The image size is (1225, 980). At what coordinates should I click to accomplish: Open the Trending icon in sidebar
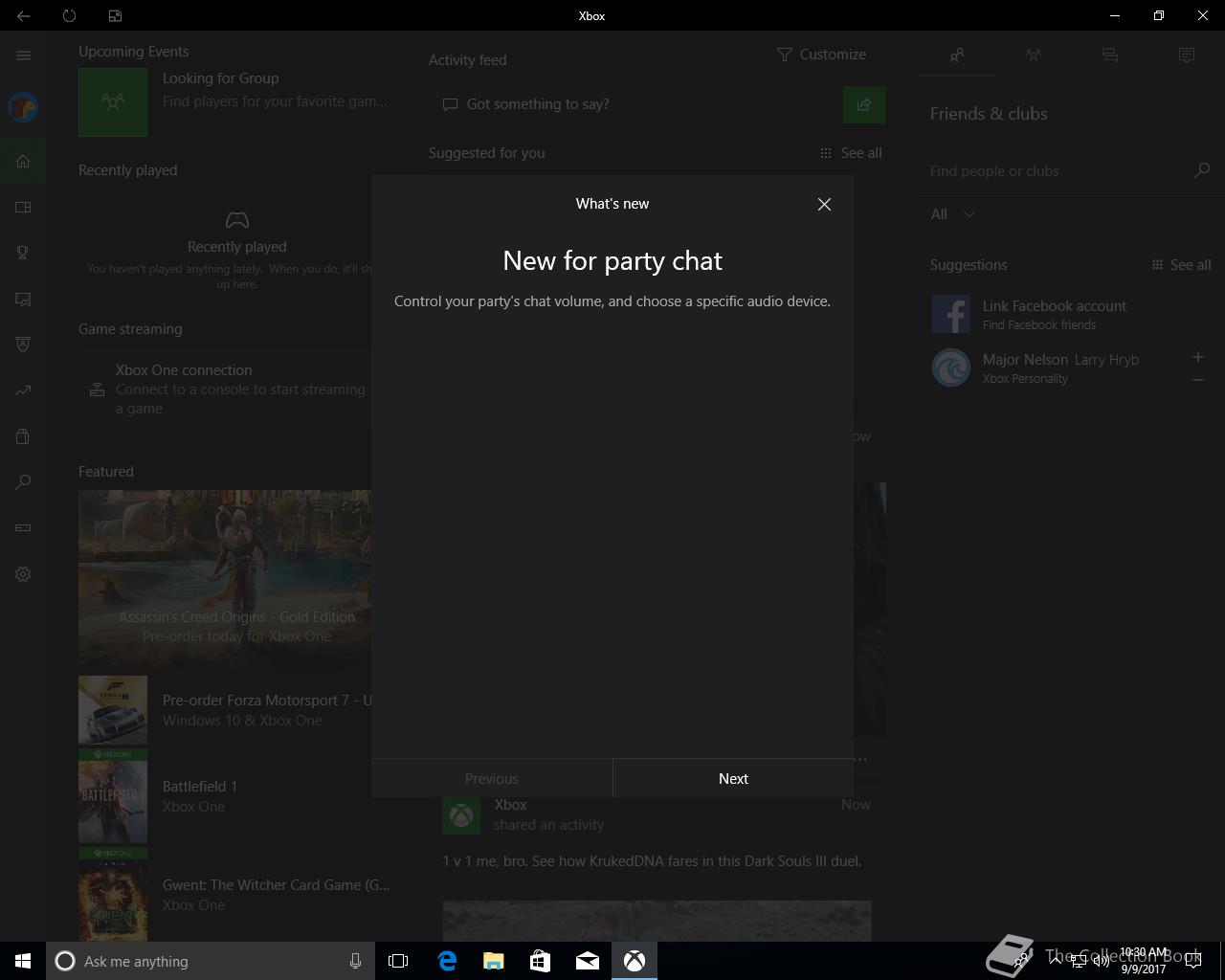[x=23, y=390]
